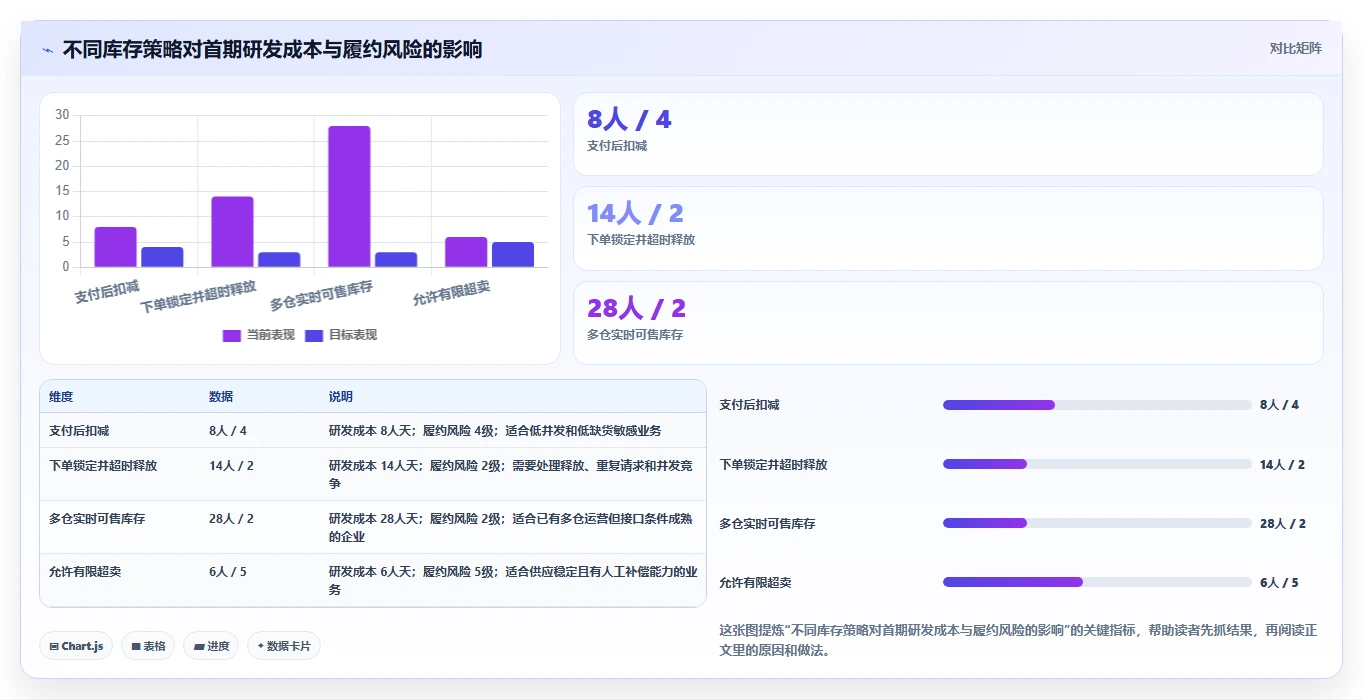Click the Chart.js tag chip
The width and height of the screenshot is (1363, 700).
(77, 646)
